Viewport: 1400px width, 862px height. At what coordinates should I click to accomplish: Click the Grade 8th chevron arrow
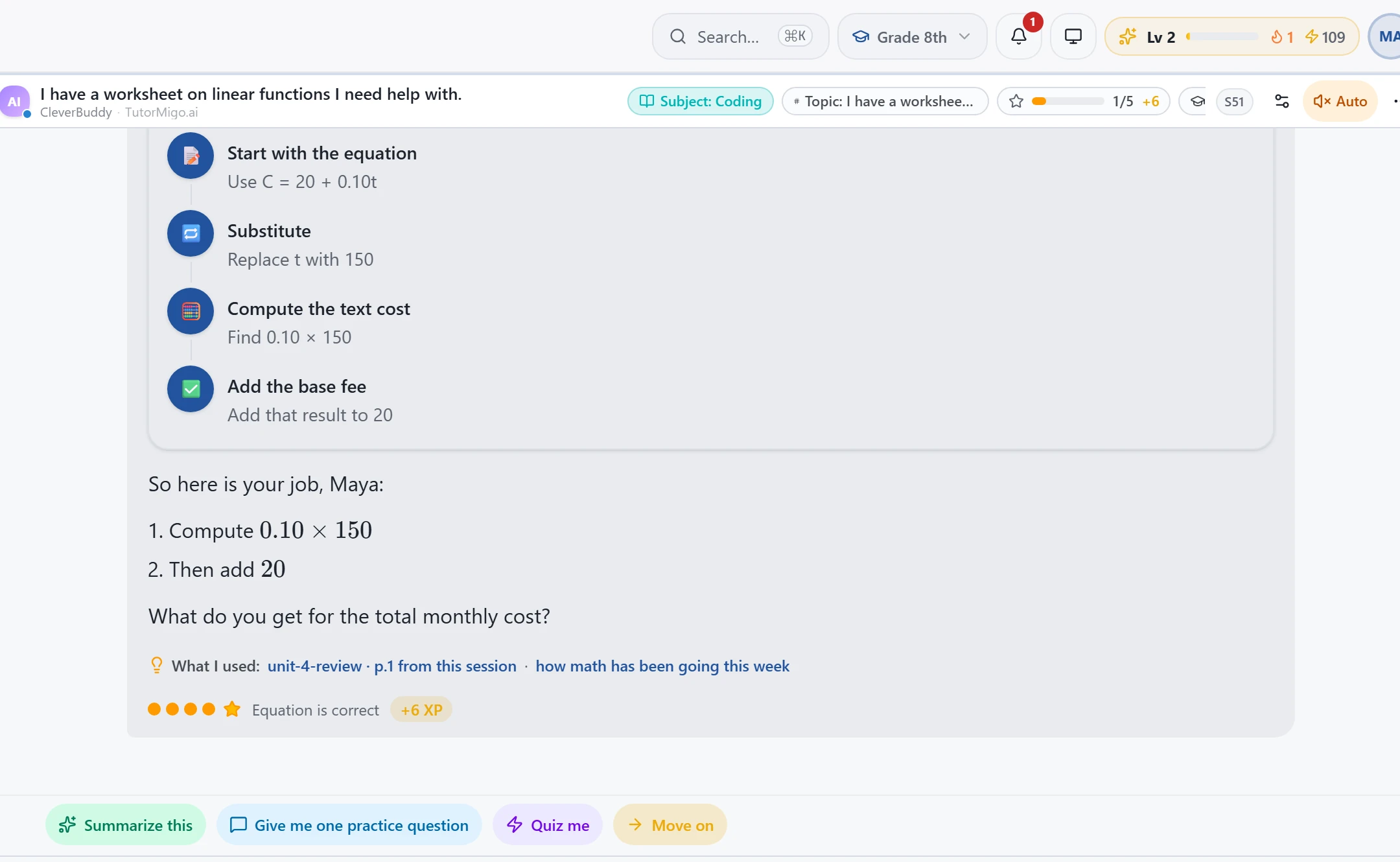[x=965, y=36]
